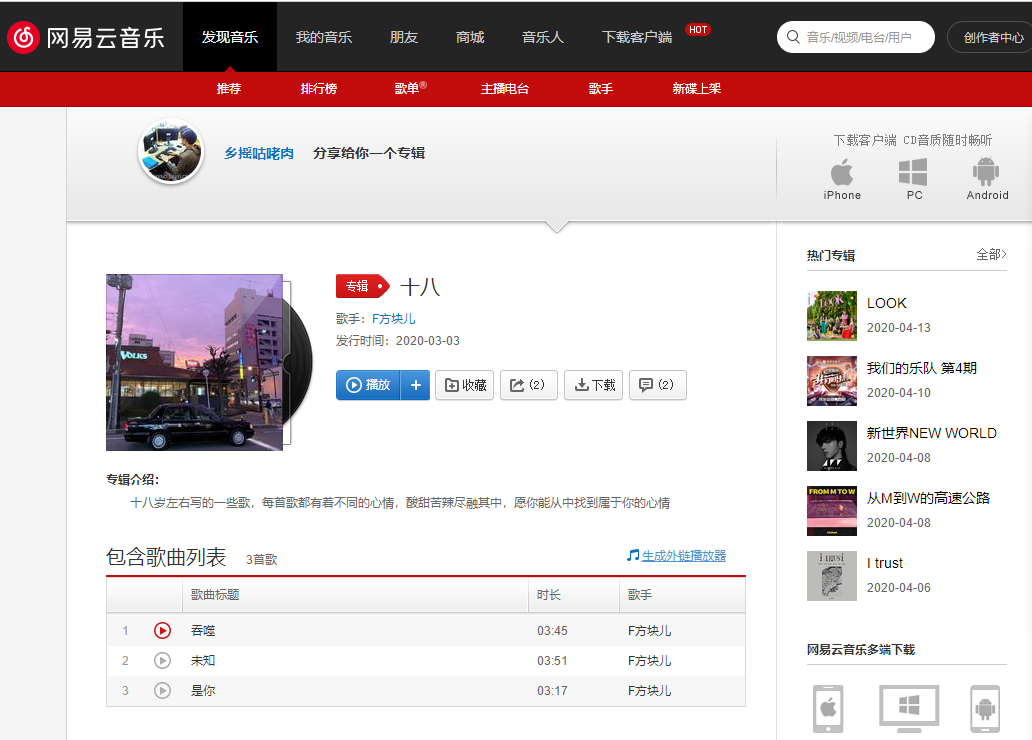
Task: Play the song 未知
Action: pyautogui.click(x=162, y=660)
